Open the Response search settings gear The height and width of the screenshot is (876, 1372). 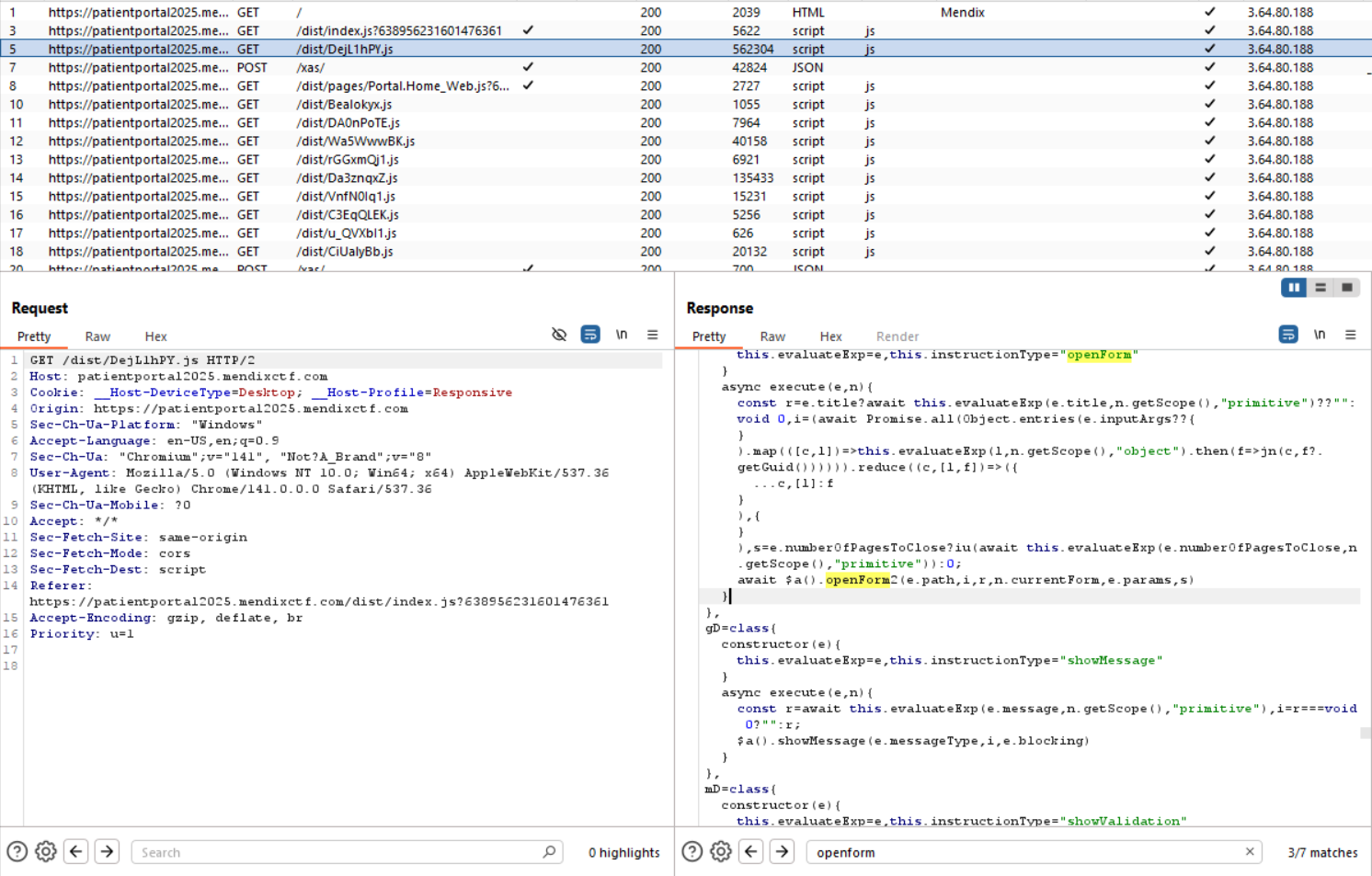[x=721, y=852]
